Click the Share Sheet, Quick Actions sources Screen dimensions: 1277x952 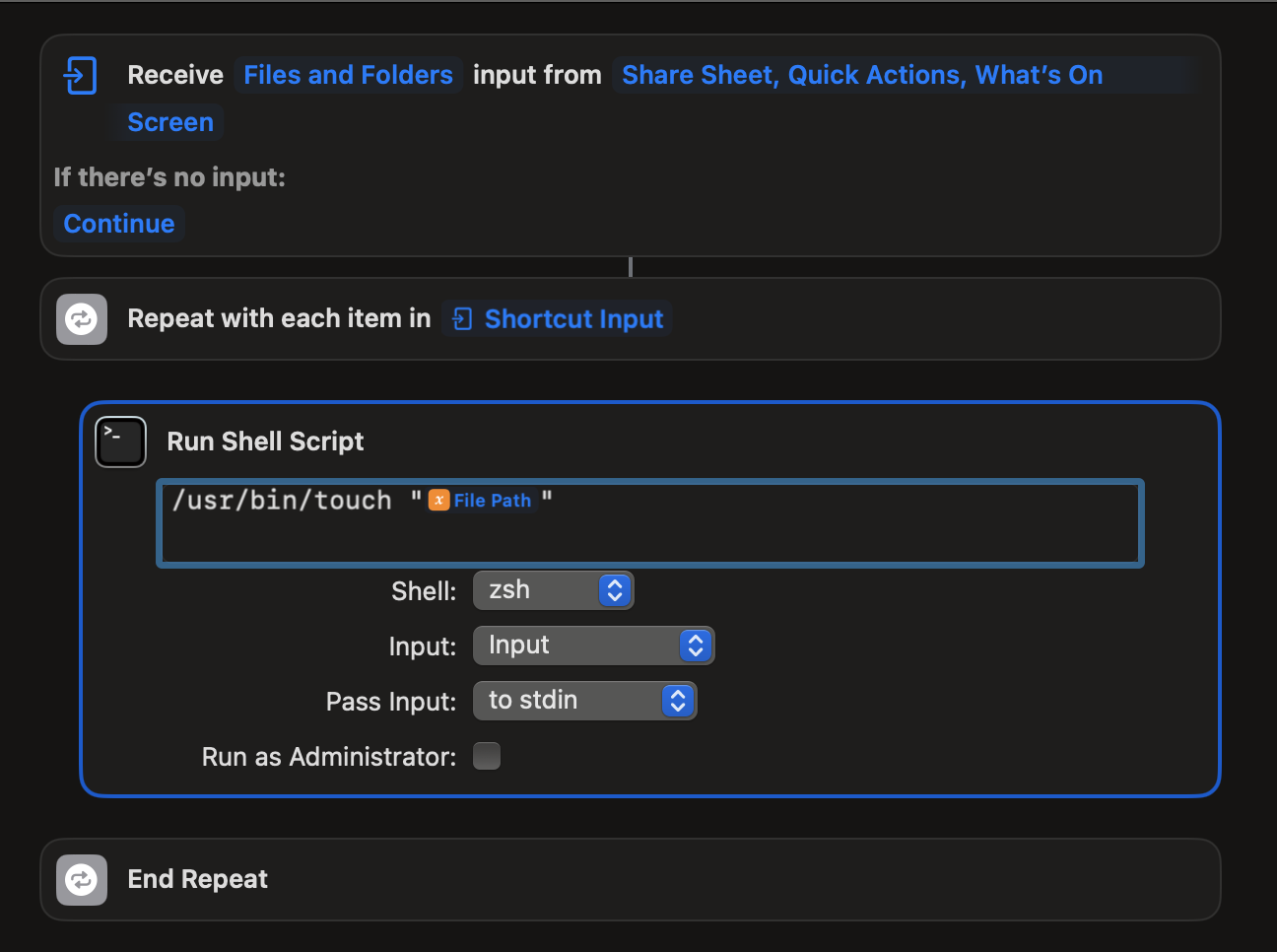click(862, 75)
